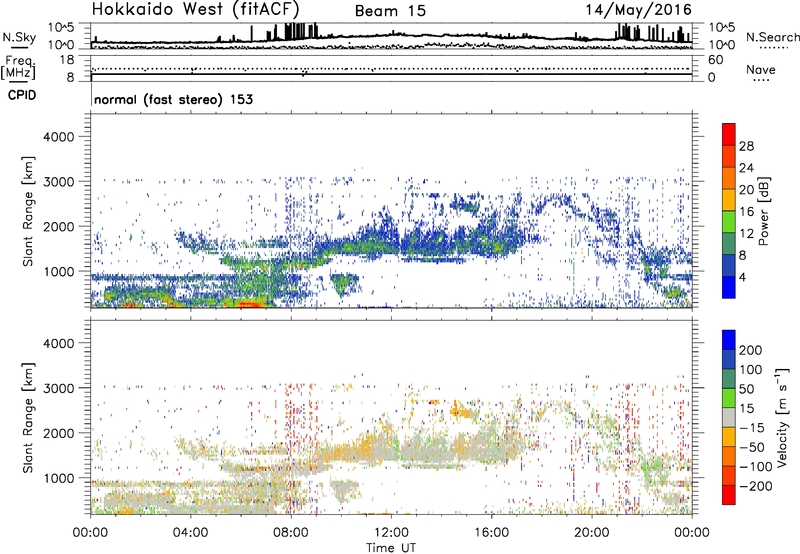Click the "2000" tick in the power panel

58,226
